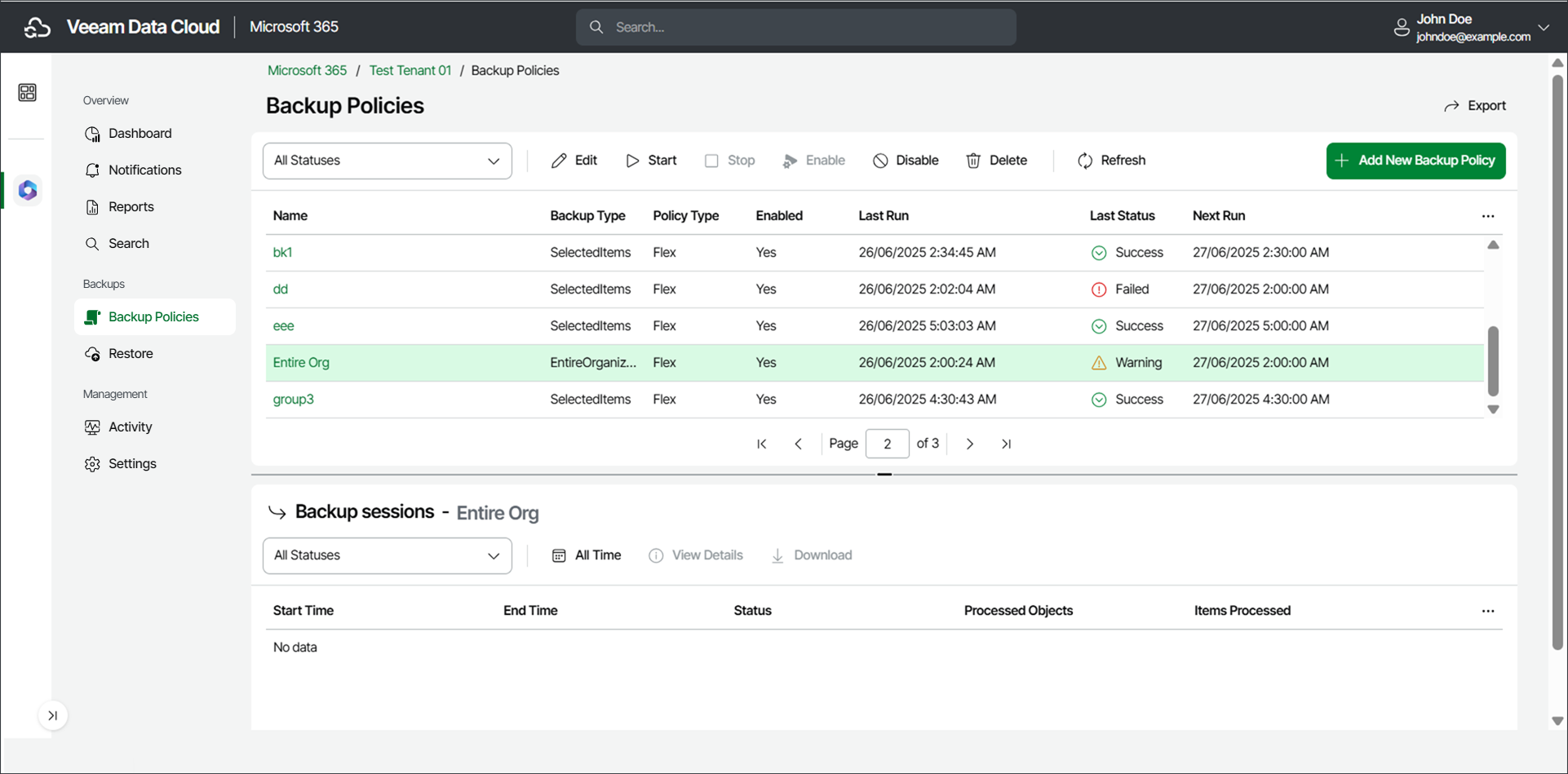This screenshot has width=1568, height=774.
Task: Open Dashboard in sidebar
Action: point(140,133)
